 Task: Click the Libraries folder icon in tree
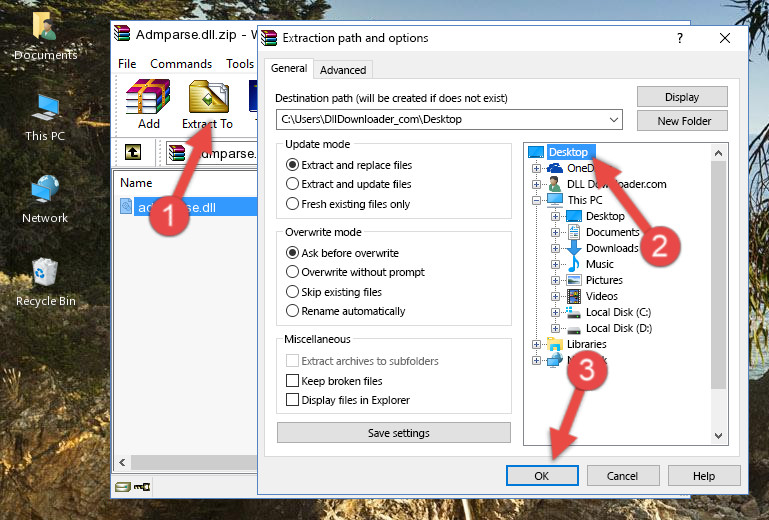pyautogui.click(x=555, y=344)
